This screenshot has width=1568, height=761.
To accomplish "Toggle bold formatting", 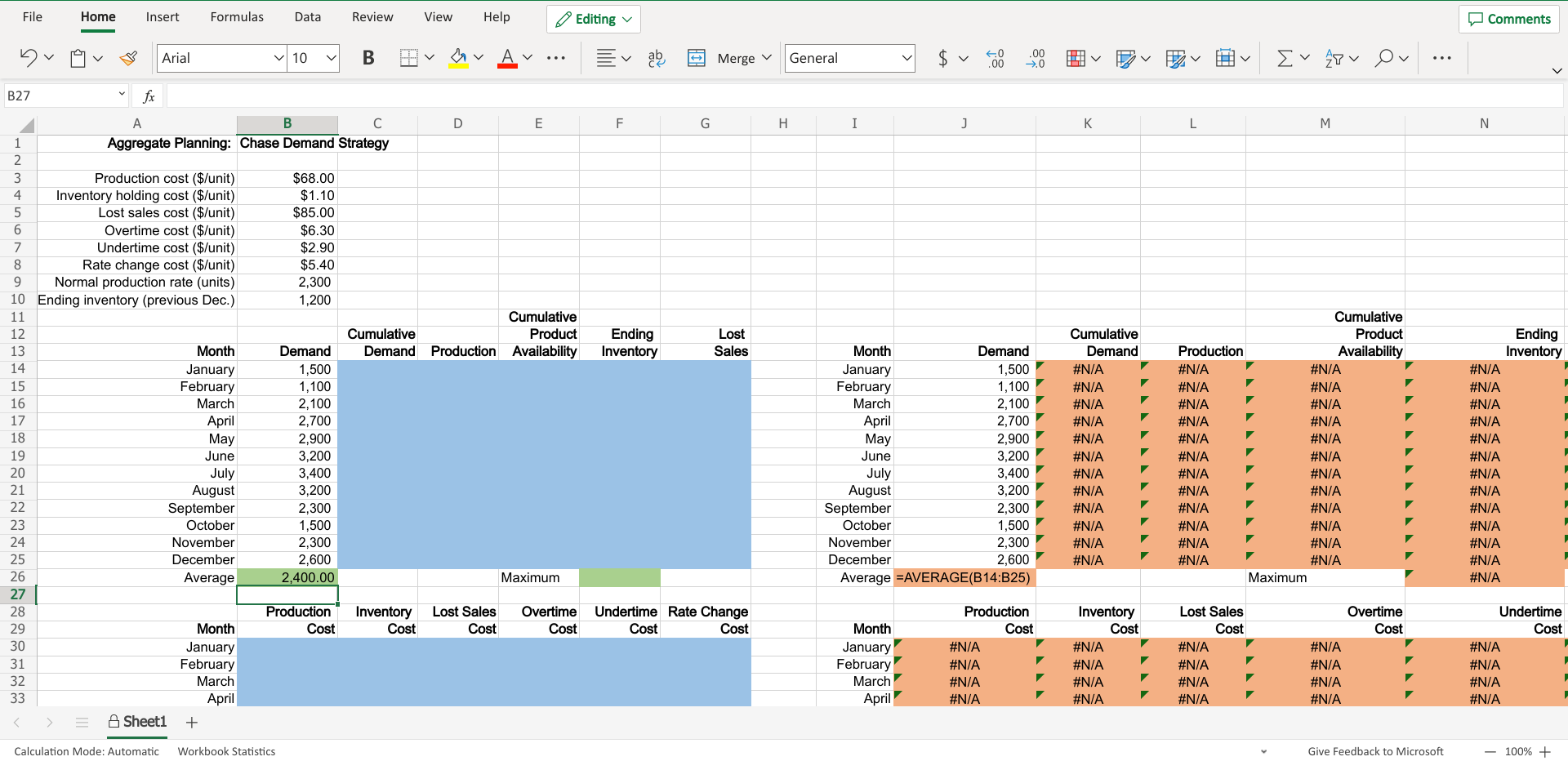I will [367, 58].
